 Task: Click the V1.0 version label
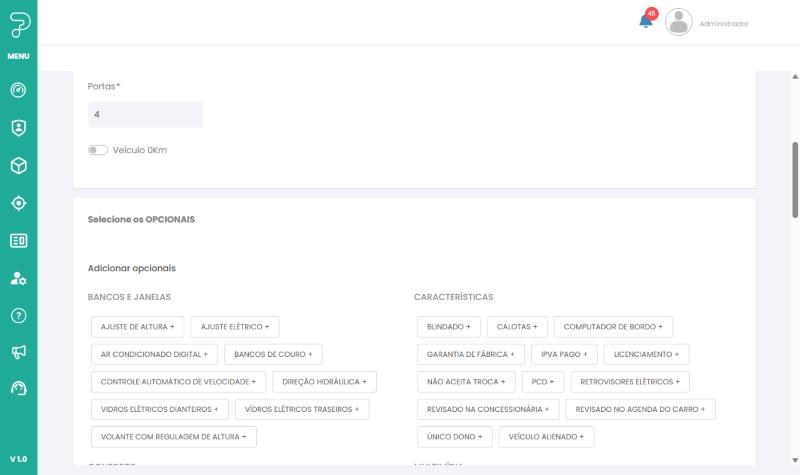pos(18,459)
